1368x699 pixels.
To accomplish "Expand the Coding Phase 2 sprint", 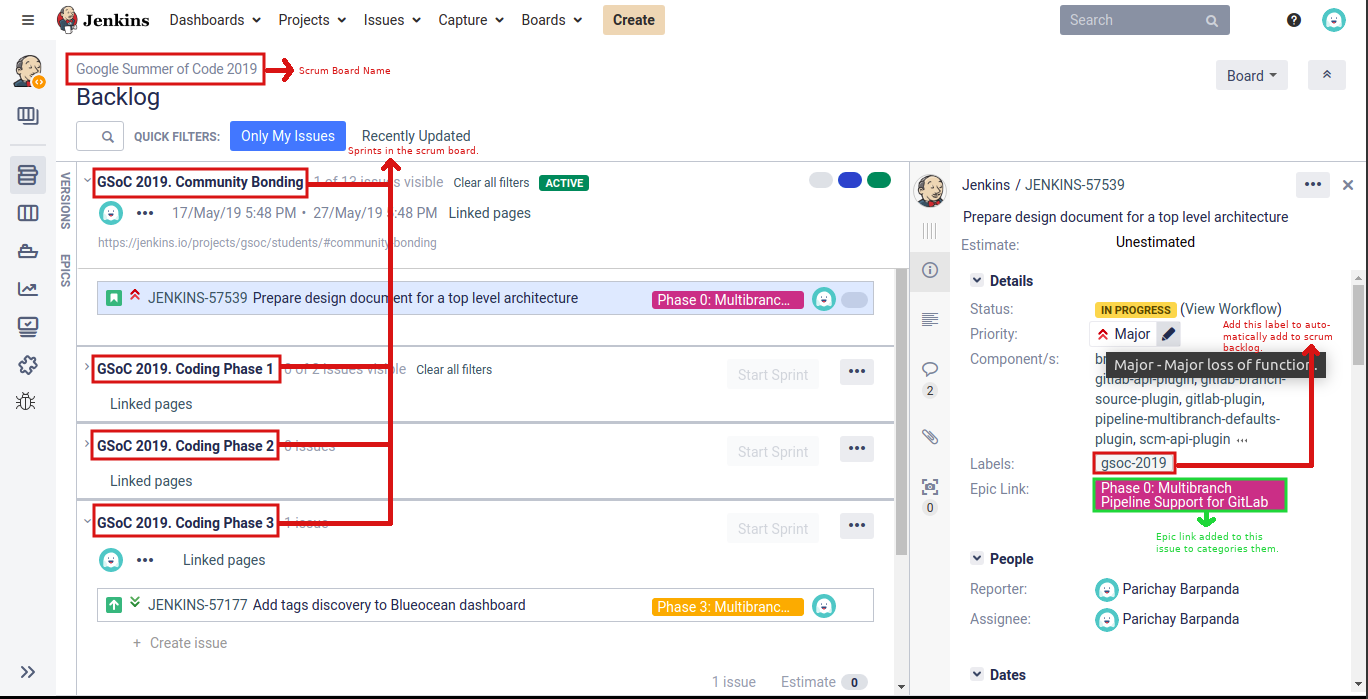I will tap(87, 444).
